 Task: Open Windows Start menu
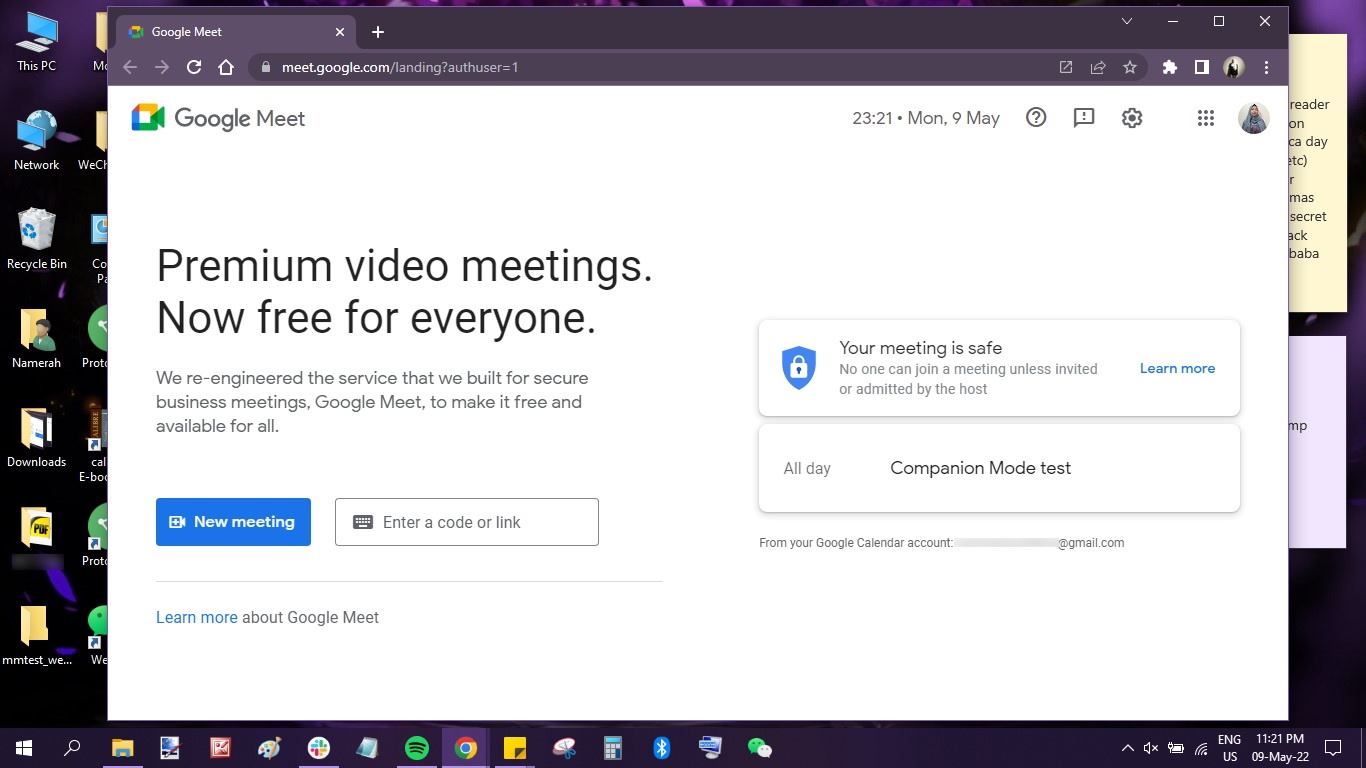point(24,747)
